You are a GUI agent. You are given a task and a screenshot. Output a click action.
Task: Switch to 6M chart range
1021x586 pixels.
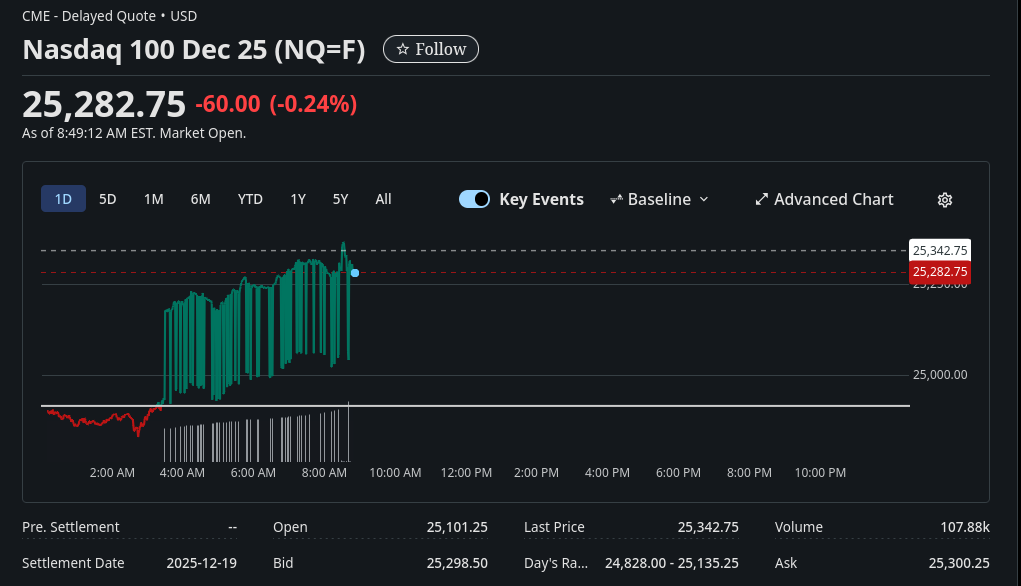click(201, 199)
